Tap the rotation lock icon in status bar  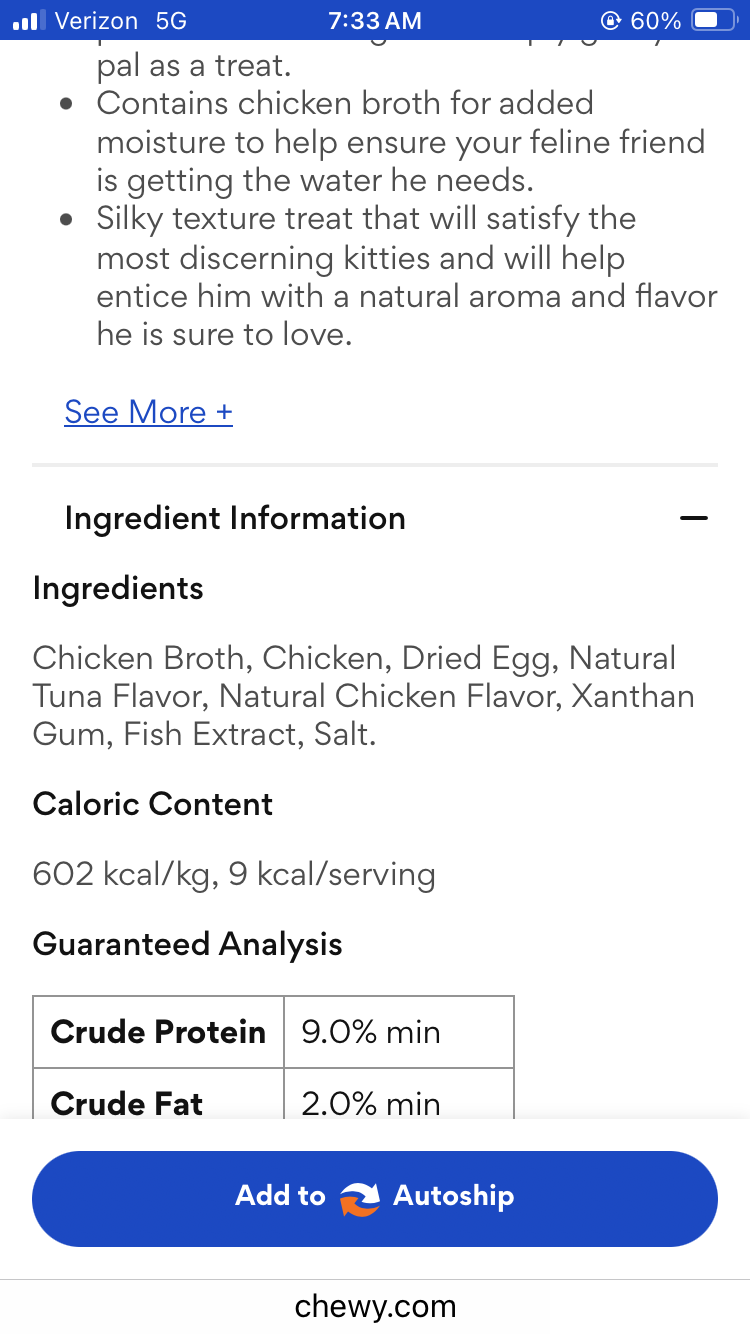(610, 20)
